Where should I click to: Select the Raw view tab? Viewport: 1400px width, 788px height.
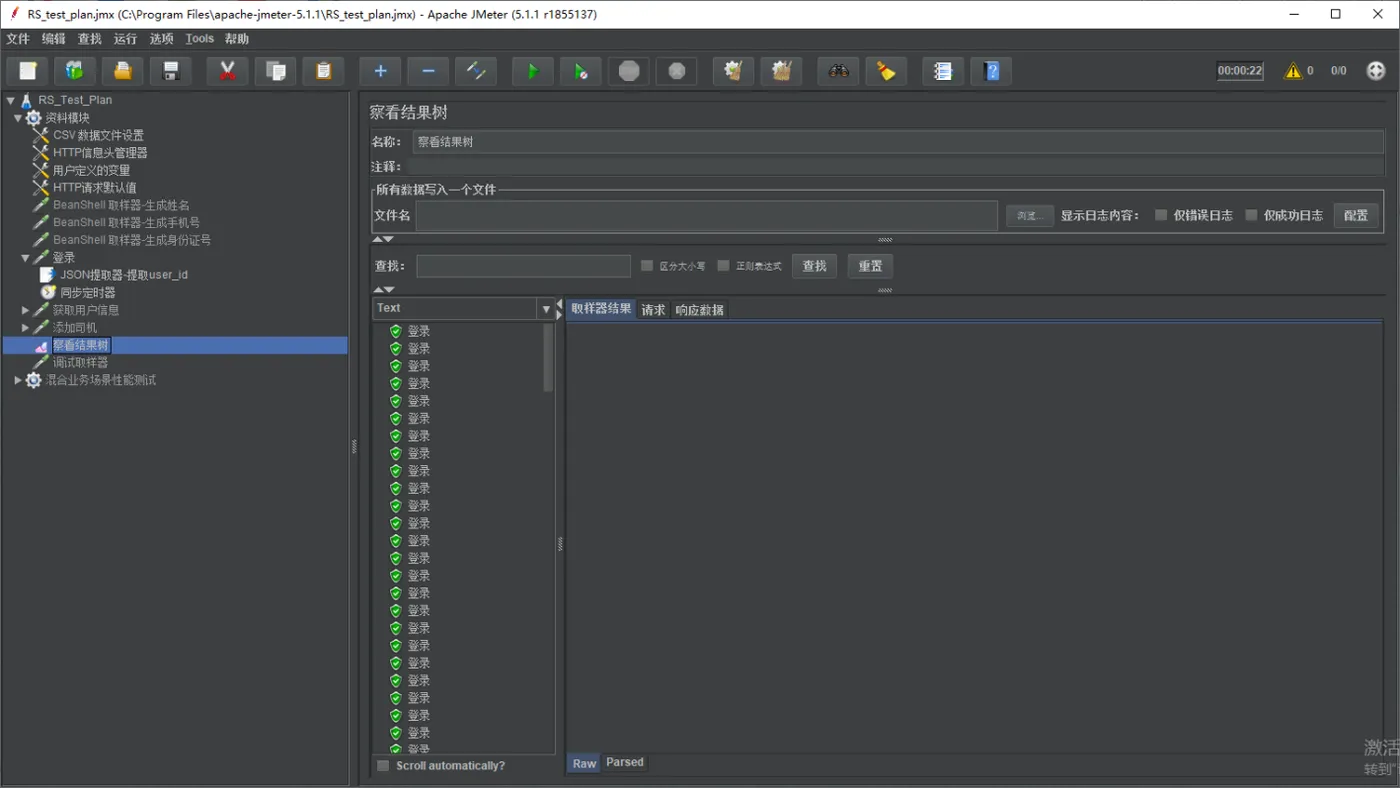tap(584, 763)
